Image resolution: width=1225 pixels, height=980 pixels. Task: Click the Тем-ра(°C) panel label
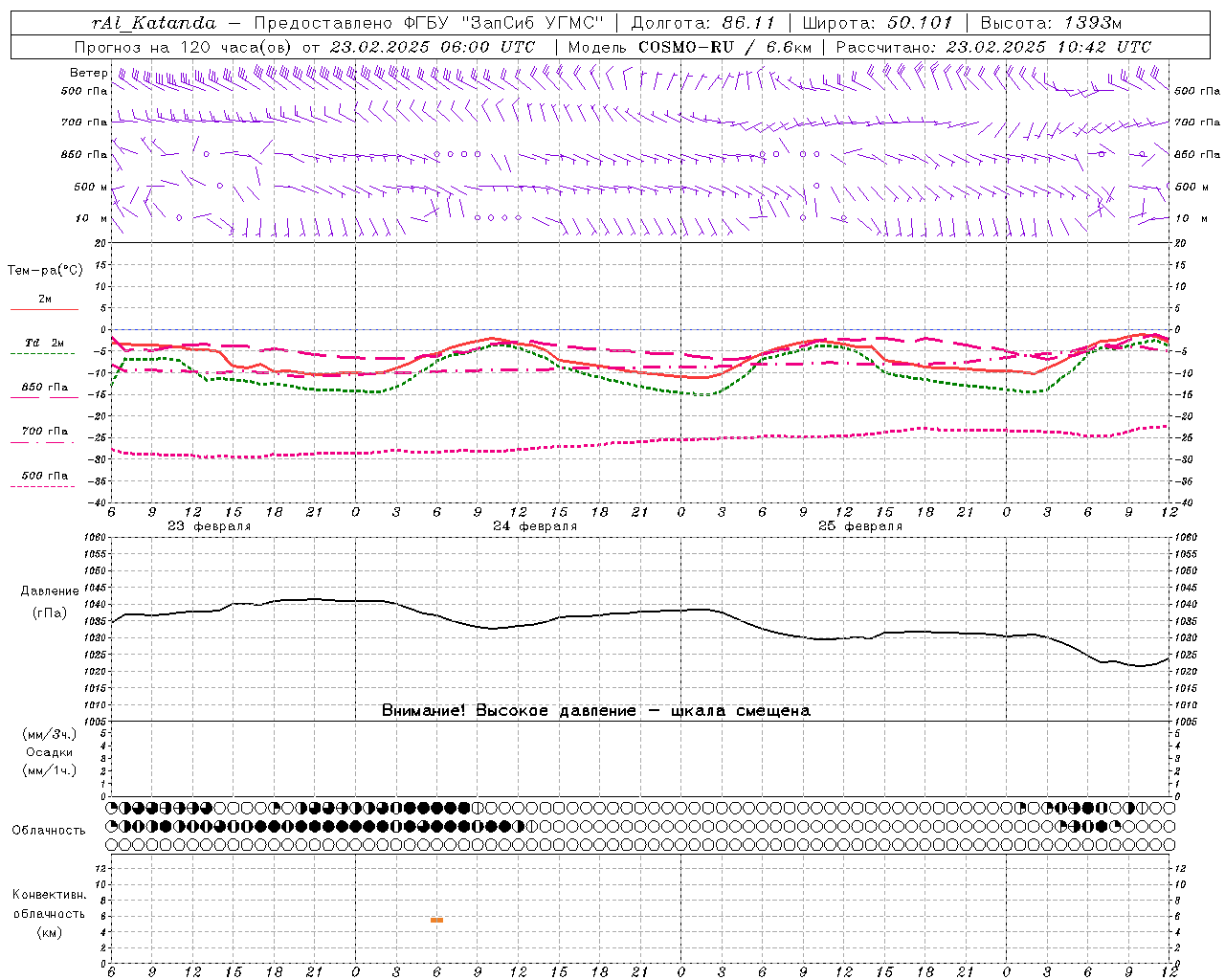(45, 271)
